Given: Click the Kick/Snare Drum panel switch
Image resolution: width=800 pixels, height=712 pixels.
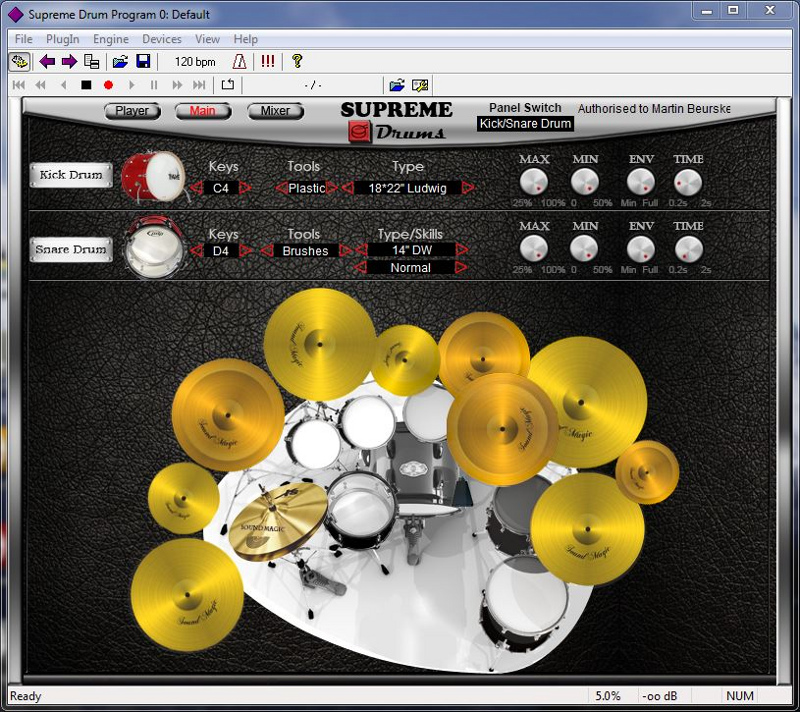Looking at the screenshot, I should [x=525, y=124].
